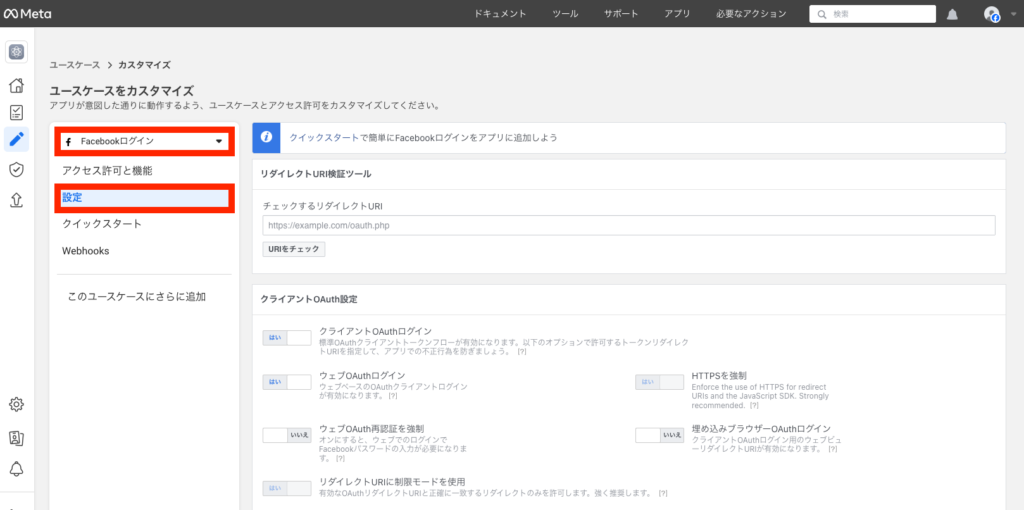
Task: Select アクセス許可と機能 in the side menu
Action: [107, 171]
